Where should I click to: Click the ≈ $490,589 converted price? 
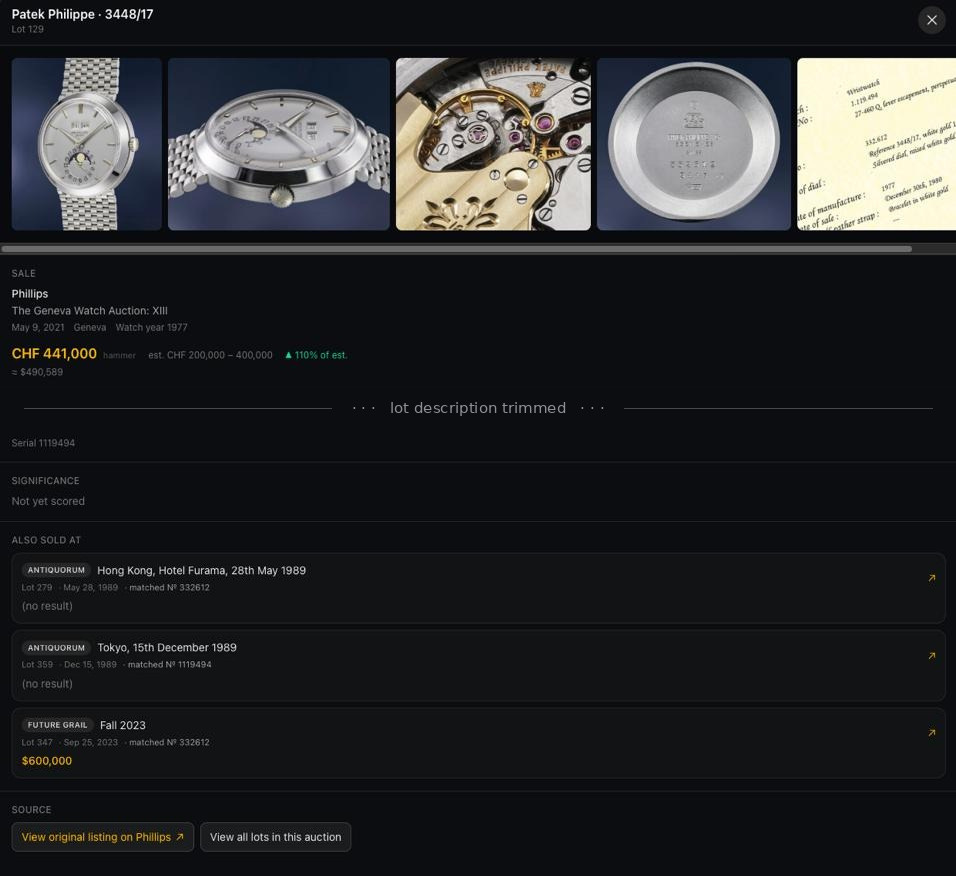tap(37, 372)
